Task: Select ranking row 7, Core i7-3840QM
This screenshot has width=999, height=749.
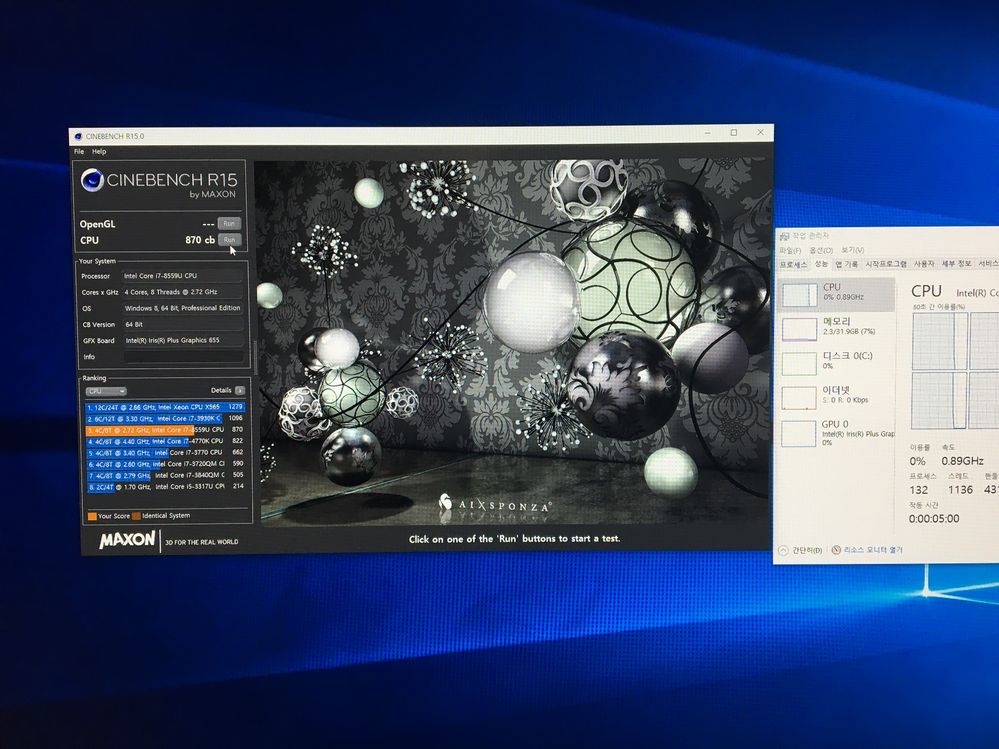Action: click(166, 475)
